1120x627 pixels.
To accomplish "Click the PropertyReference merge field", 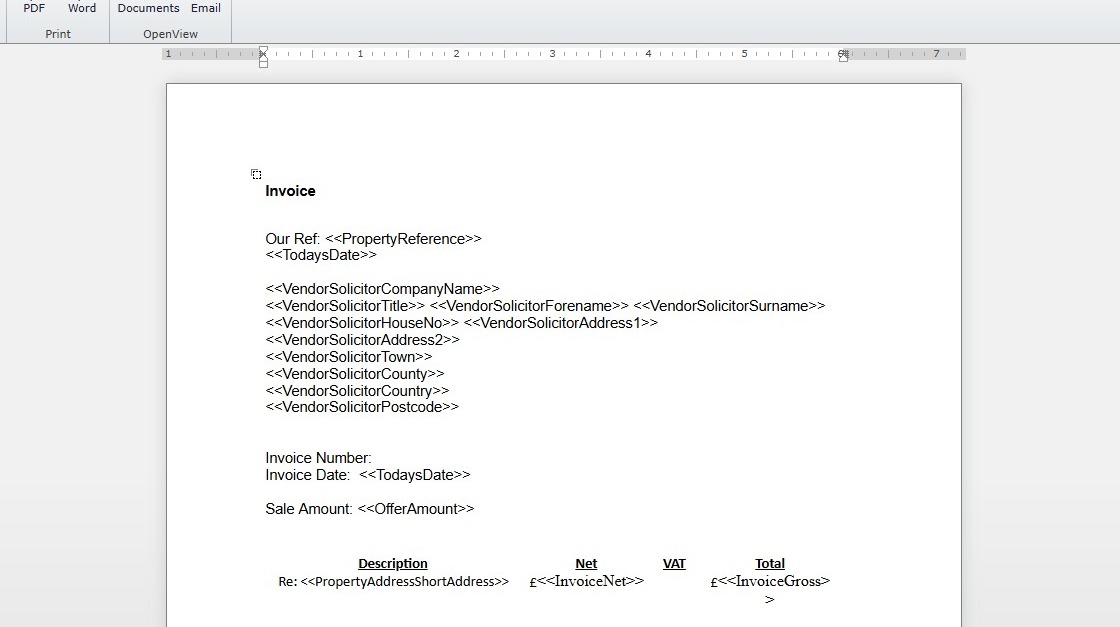I will click(404, 239).
